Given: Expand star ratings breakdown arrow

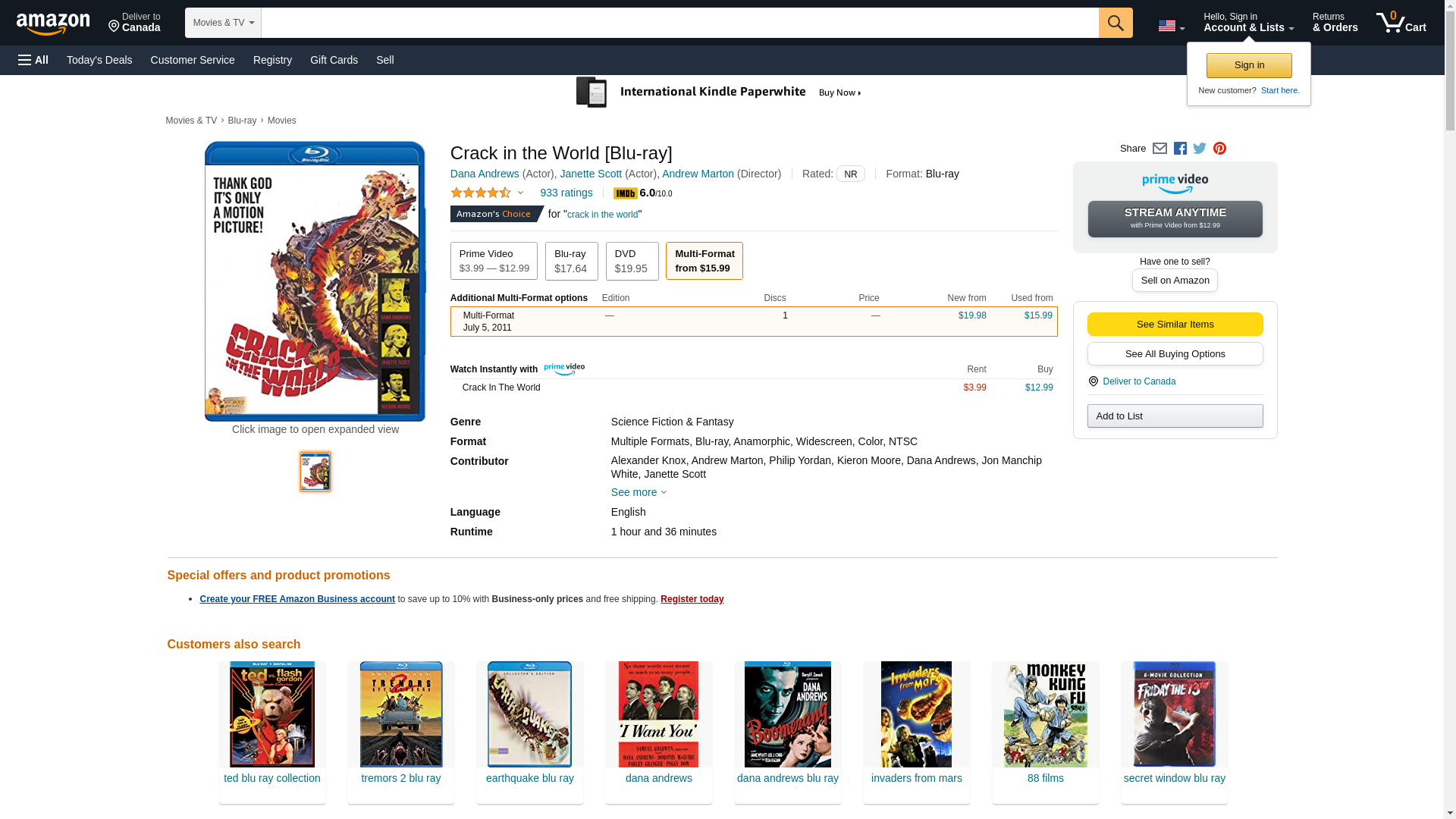Looking at the screenshot, I should click(520, 193).
